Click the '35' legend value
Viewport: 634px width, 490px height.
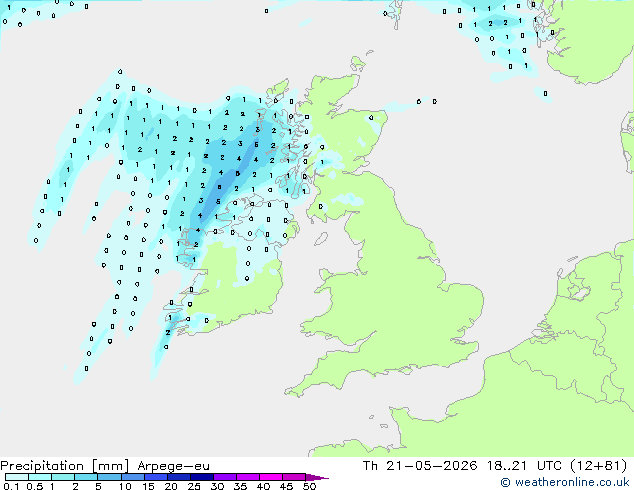point(241,486)
